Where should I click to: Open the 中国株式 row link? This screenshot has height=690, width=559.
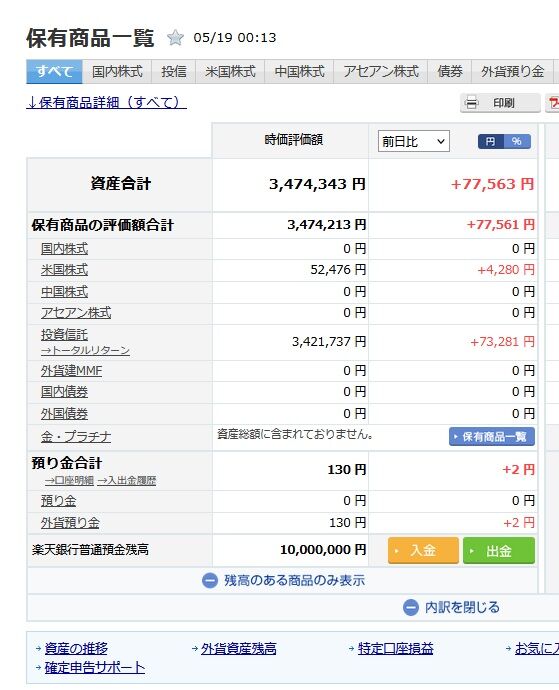(x=64, y=292)
